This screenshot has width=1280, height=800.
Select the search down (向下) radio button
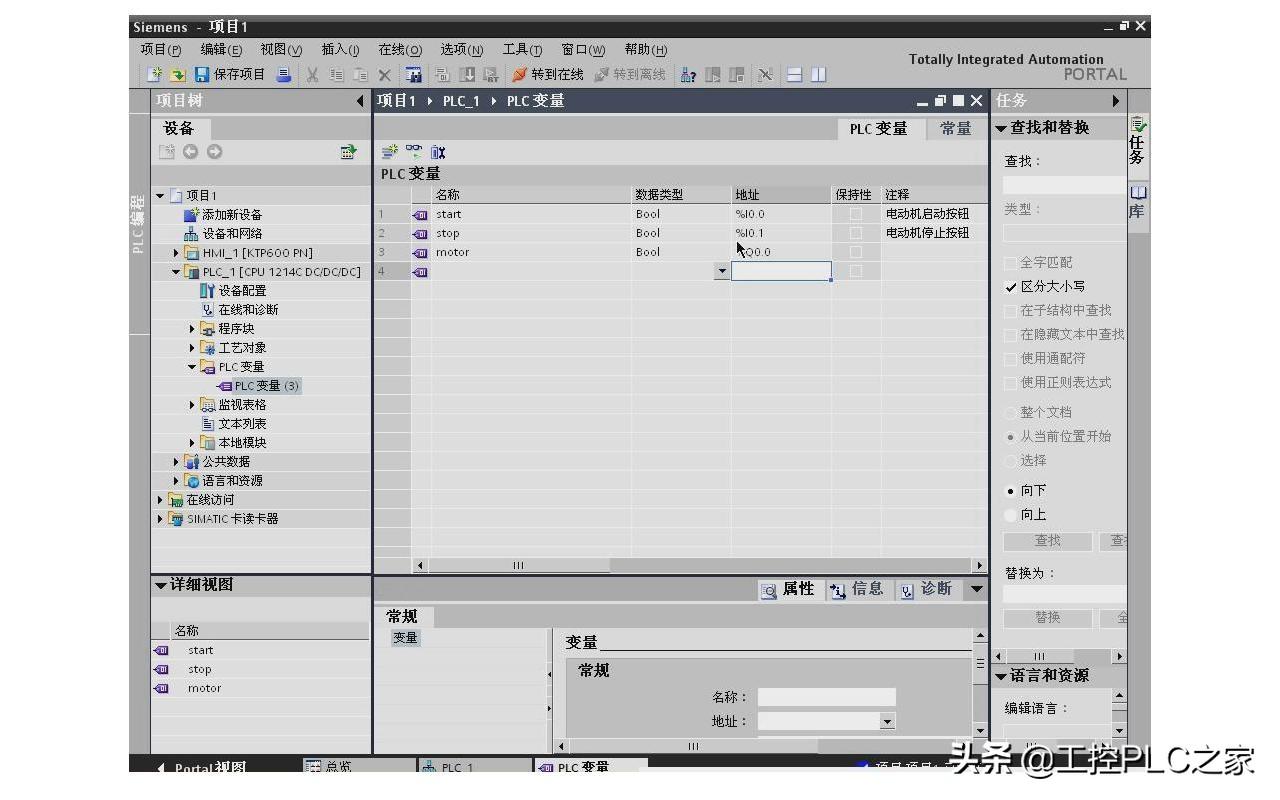point(1010,491)
